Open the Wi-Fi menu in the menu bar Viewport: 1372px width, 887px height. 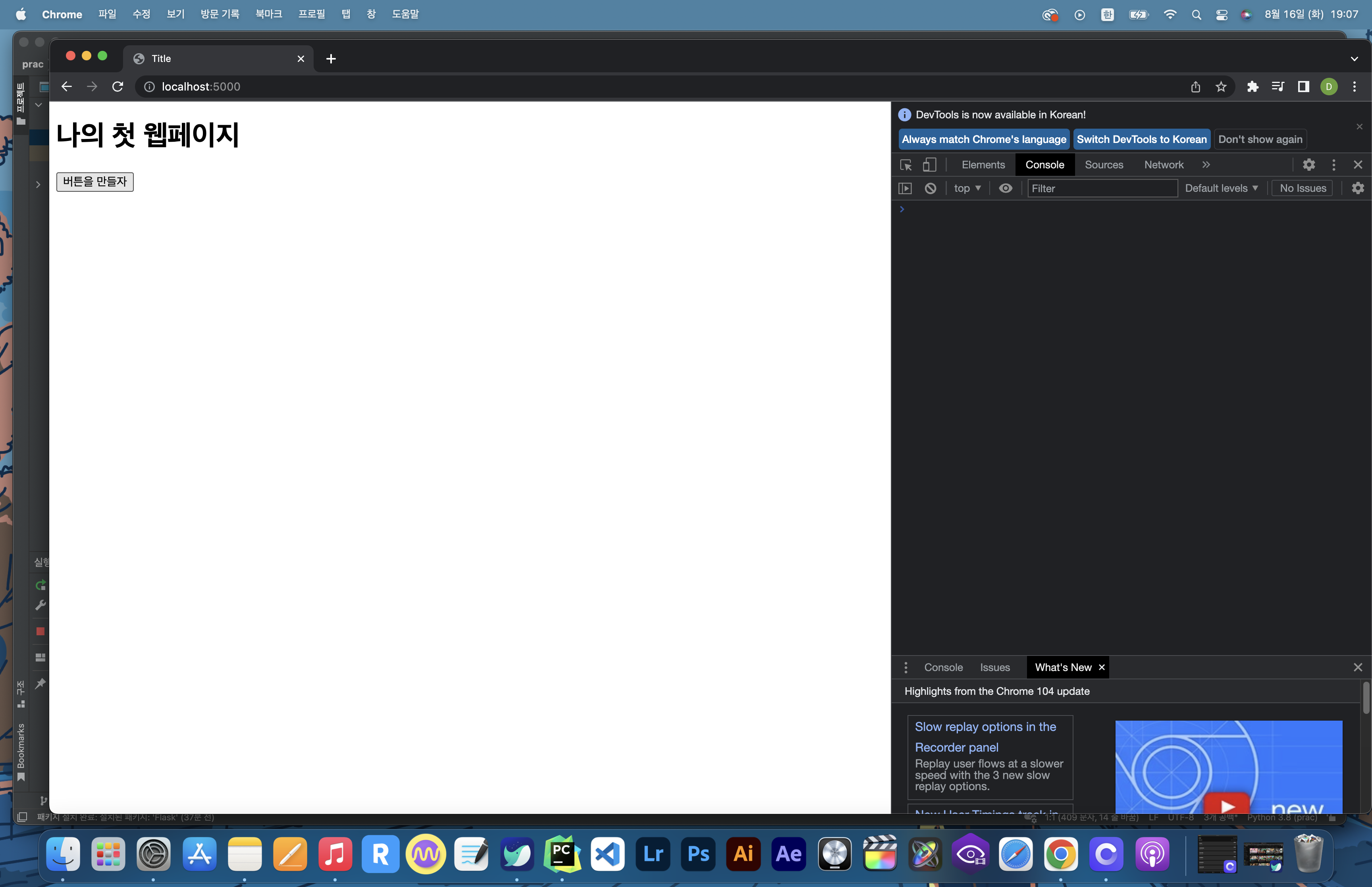tap(1170, 15)
